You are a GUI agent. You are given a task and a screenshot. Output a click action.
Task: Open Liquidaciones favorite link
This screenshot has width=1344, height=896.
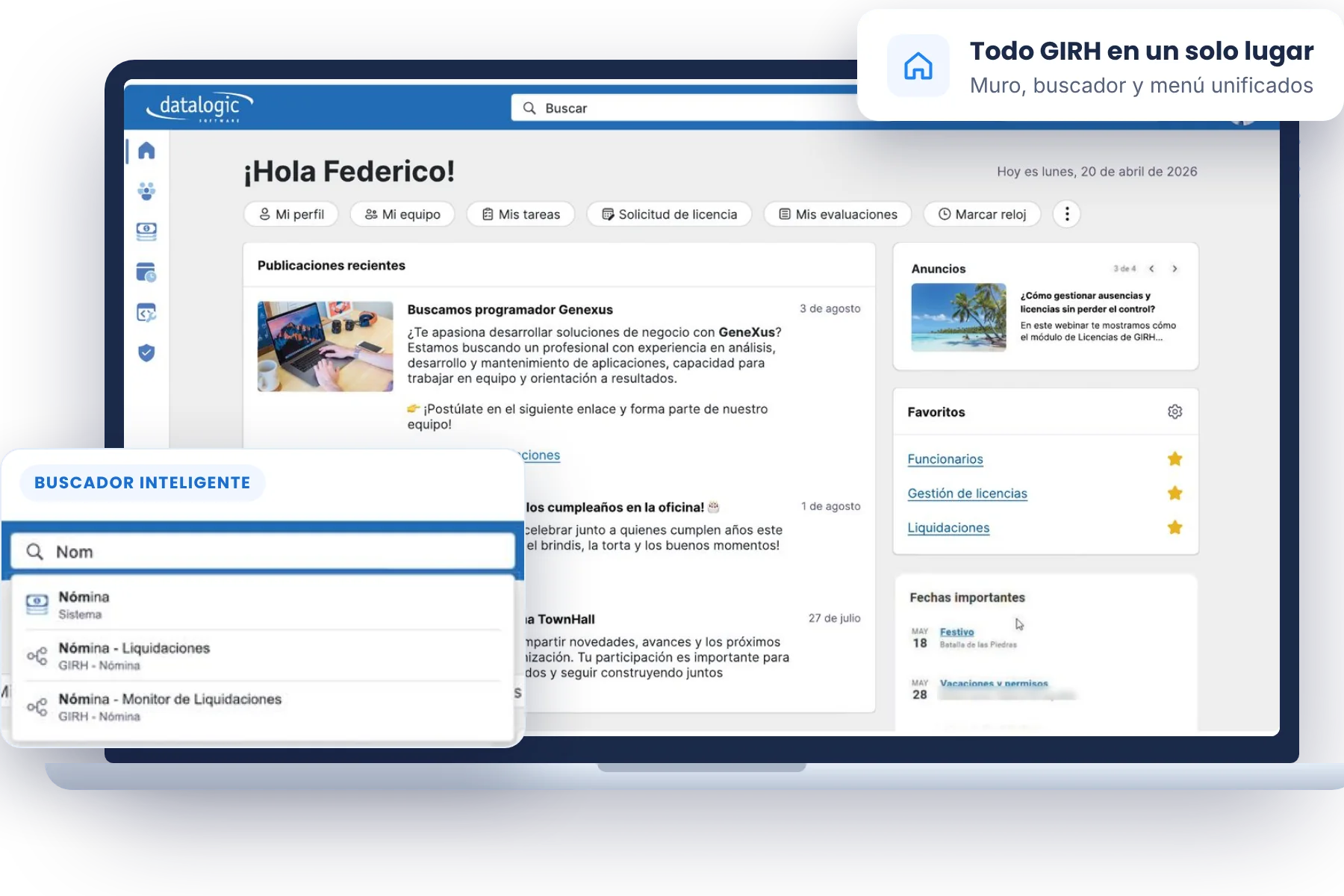click(x=948, y=528)
